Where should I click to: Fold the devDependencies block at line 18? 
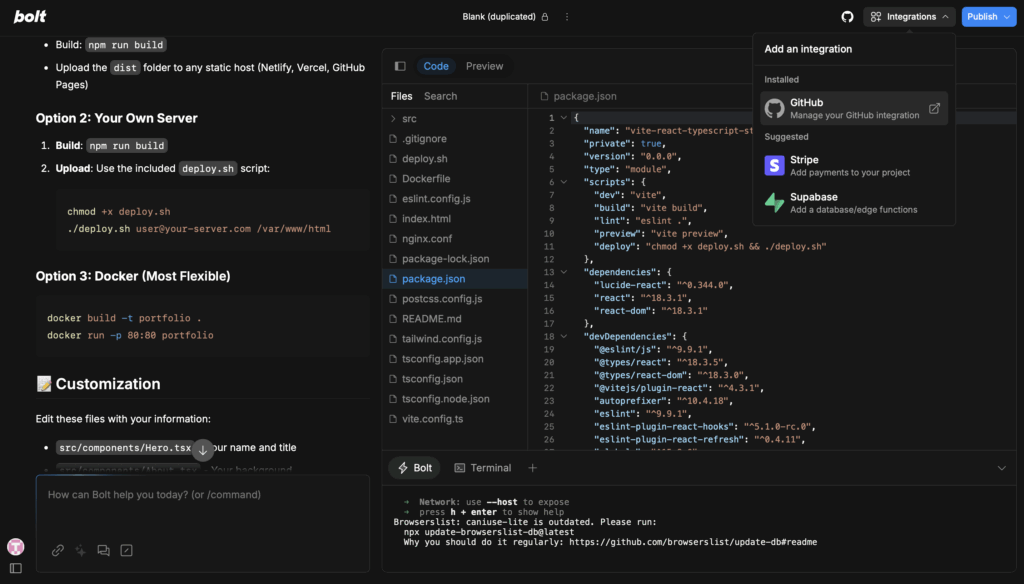[564, 336]
